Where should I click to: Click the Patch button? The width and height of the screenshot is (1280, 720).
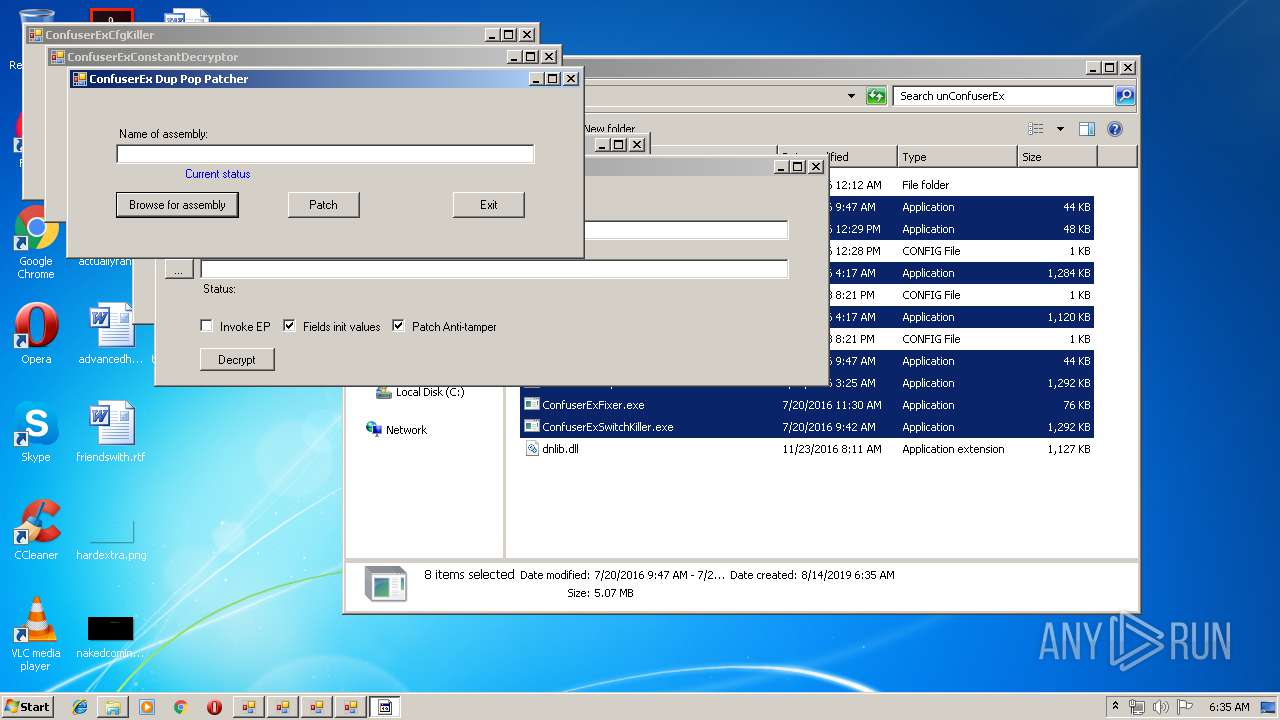click(323, 205)
